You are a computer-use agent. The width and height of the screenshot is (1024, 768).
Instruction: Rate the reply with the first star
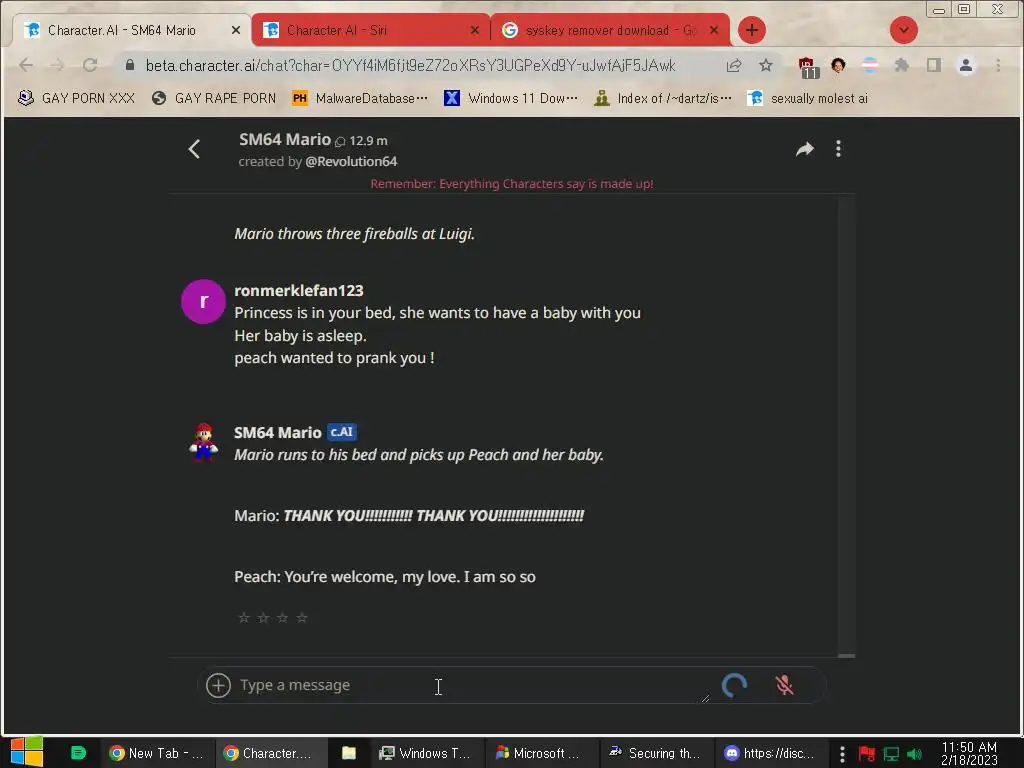point(244,617)
